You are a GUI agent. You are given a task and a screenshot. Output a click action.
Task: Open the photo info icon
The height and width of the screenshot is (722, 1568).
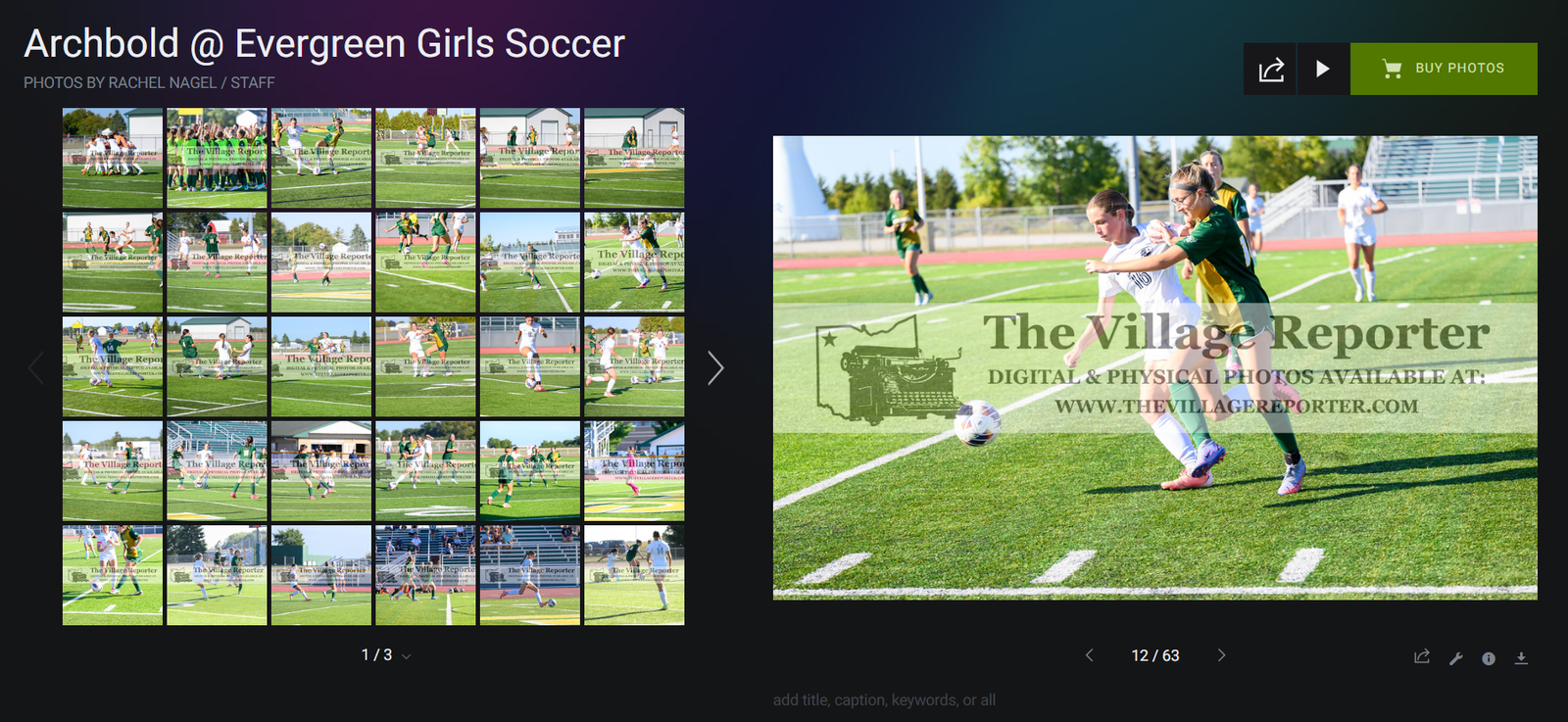click(1489, 658)
